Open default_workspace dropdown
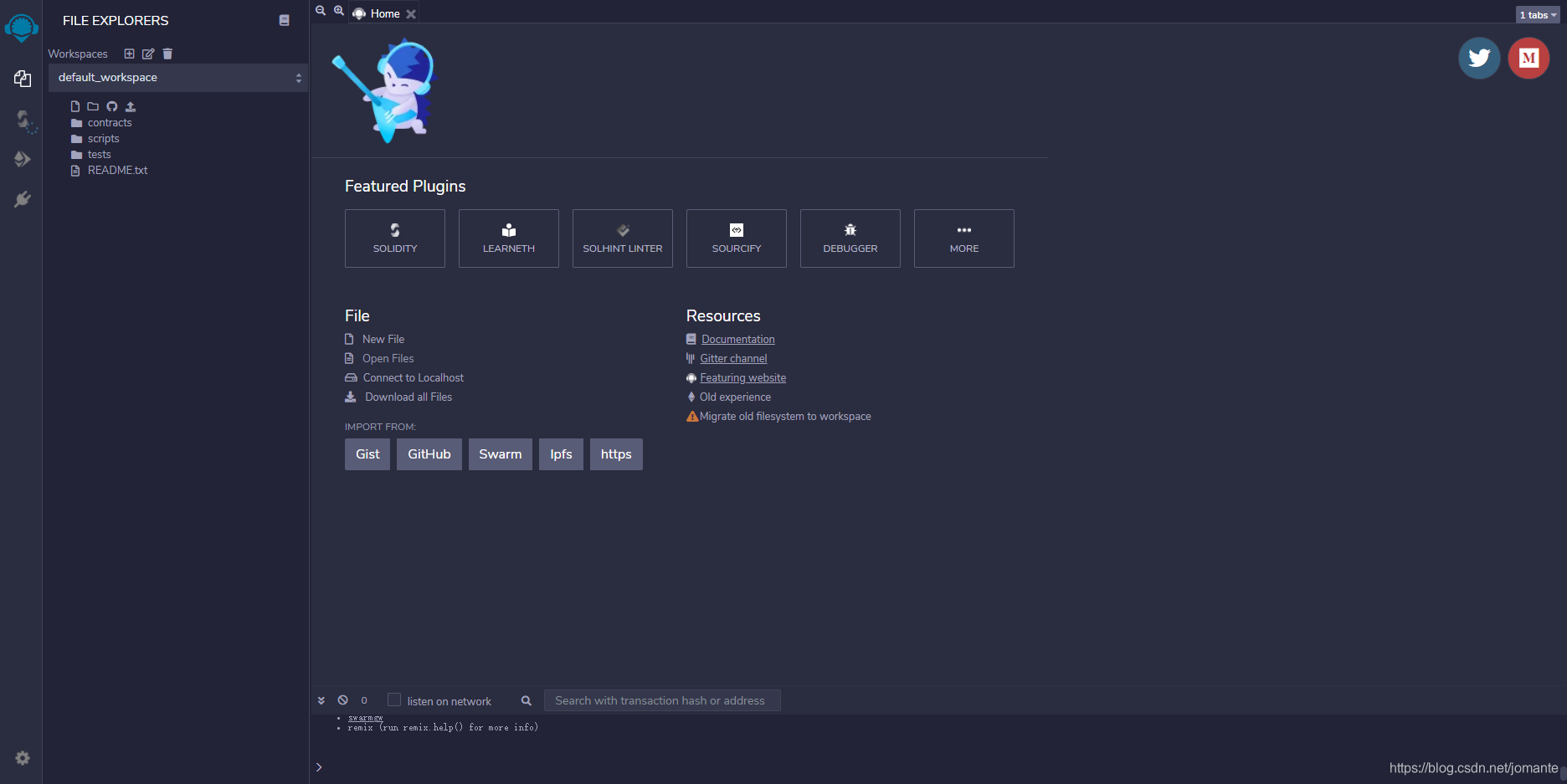Image resolution: width=1567 pixels, height=784 pixels. tap(178, 78)
